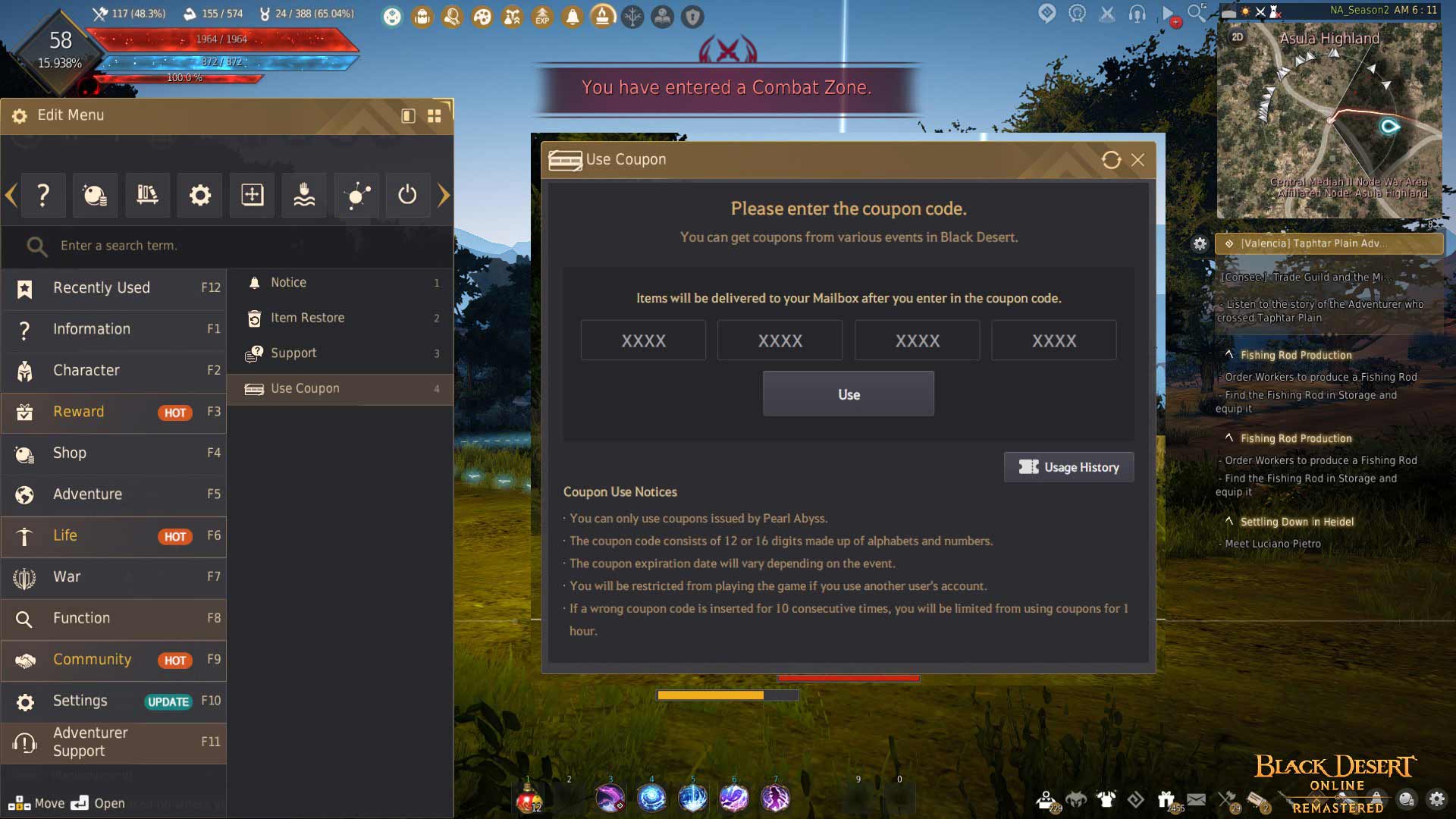Click the magnifier search icon near minimap
Image resolution: width=1456 pixels, height=819 pixels.
coord(1197,13)
